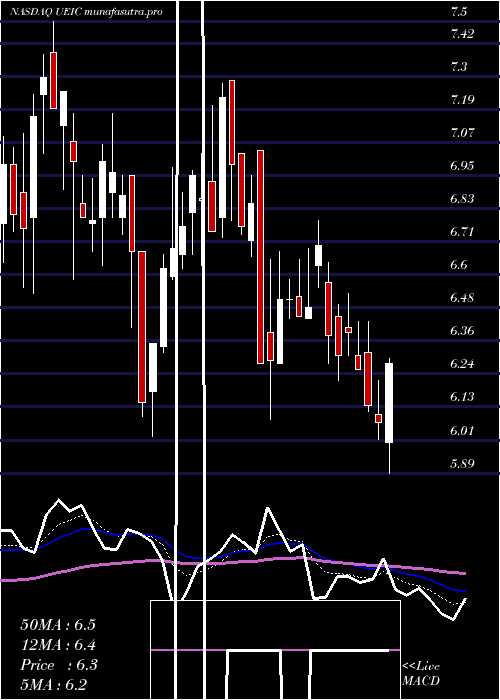Click the 7.5 price axis label
This screenshot has width=500, height=700.
[459, 12]
